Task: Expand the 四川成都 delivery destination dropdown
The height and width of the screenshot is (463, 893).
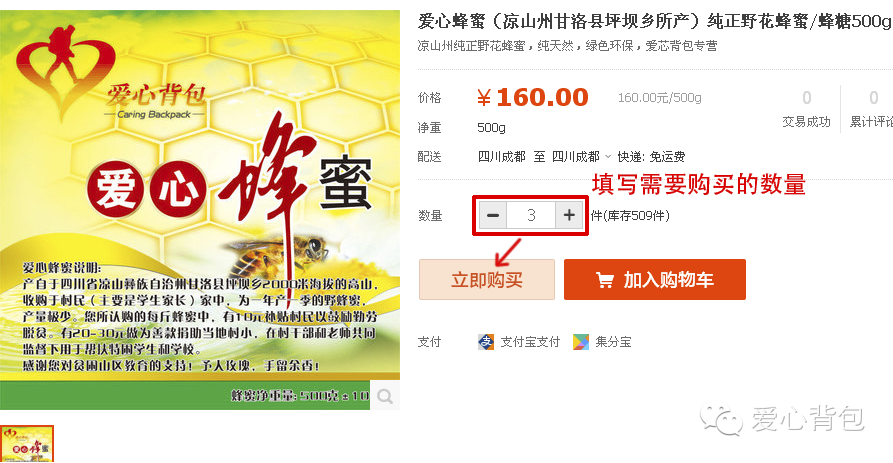Action: pos(581,157)
